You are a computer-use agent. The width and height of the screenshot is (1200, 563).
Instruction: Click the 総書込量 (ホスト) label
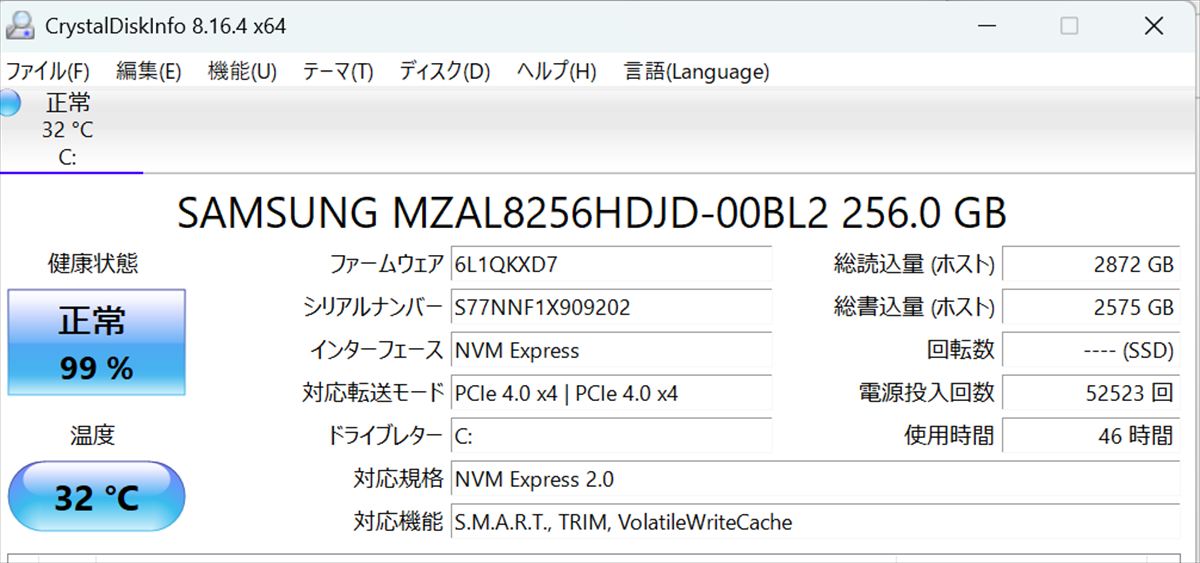(x=914, y=307)
